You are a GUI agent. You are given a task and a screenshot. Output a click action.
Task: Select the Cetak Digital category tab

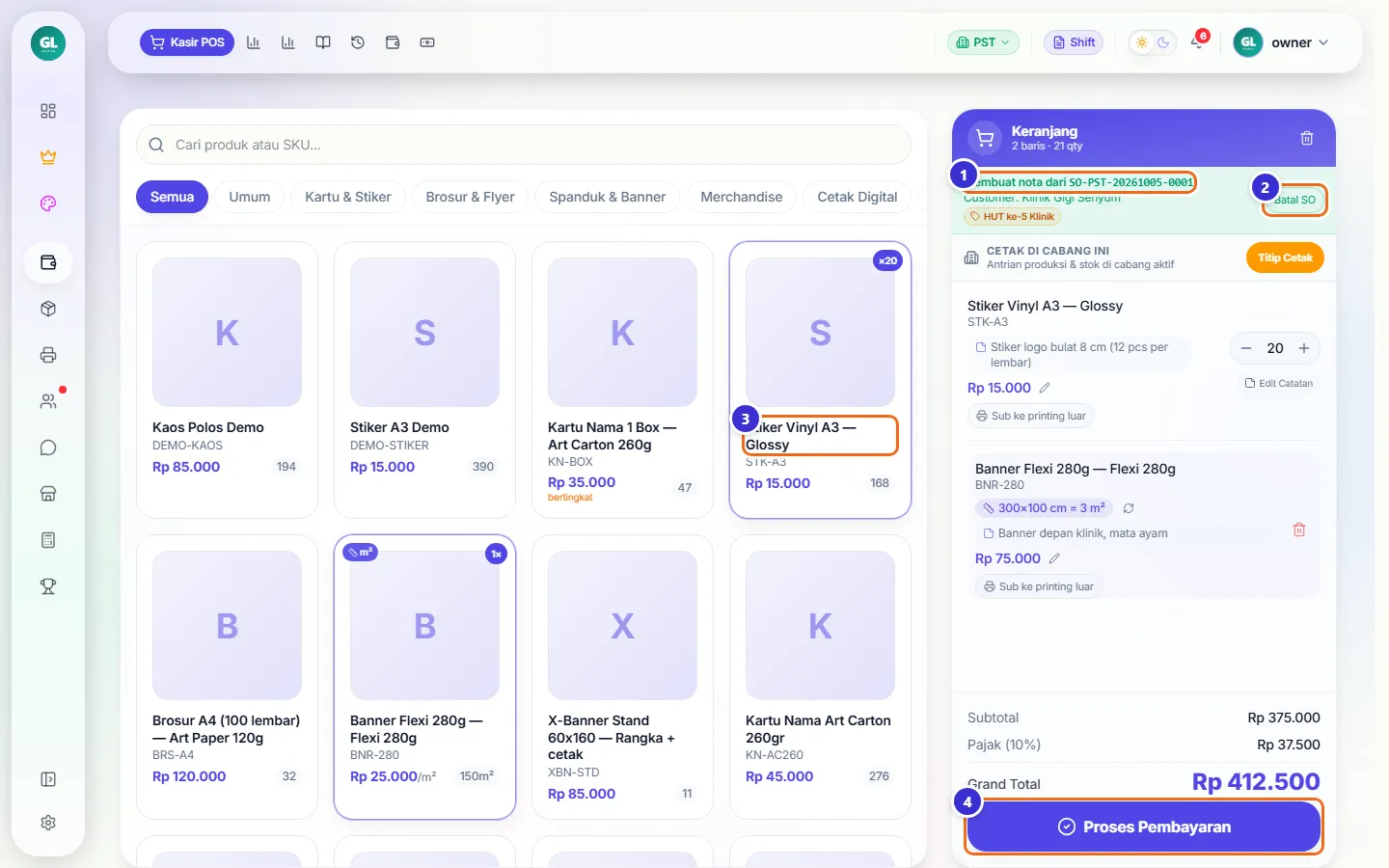[858, 197]
